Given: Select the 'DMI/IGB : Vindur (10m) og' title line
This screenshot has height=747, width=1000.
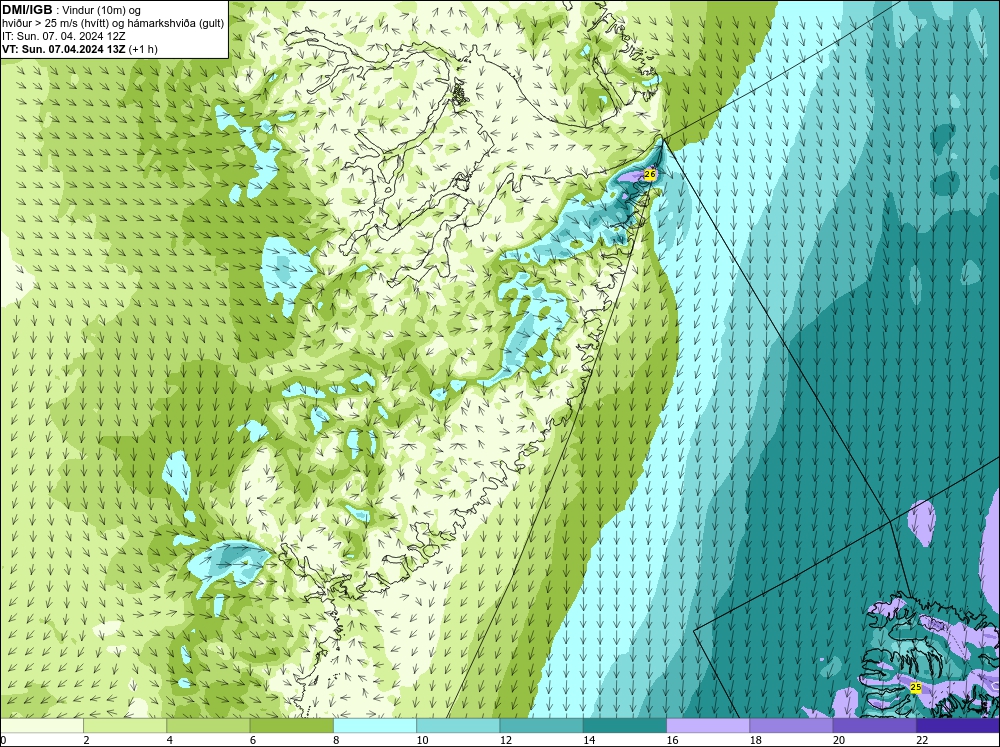Looking at the screenshot, I should (x=71, y=10).
